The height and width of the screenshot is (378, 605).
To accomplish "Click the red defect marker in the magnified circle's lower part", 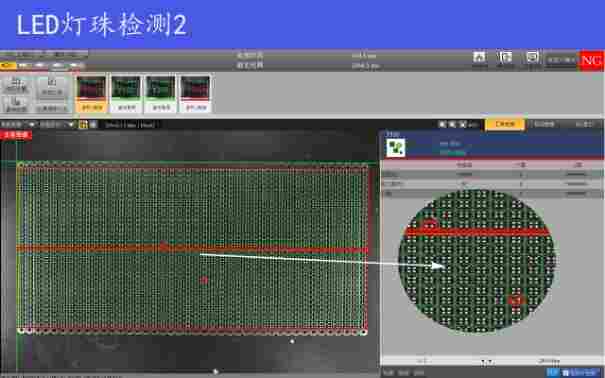I will [515, 299].
